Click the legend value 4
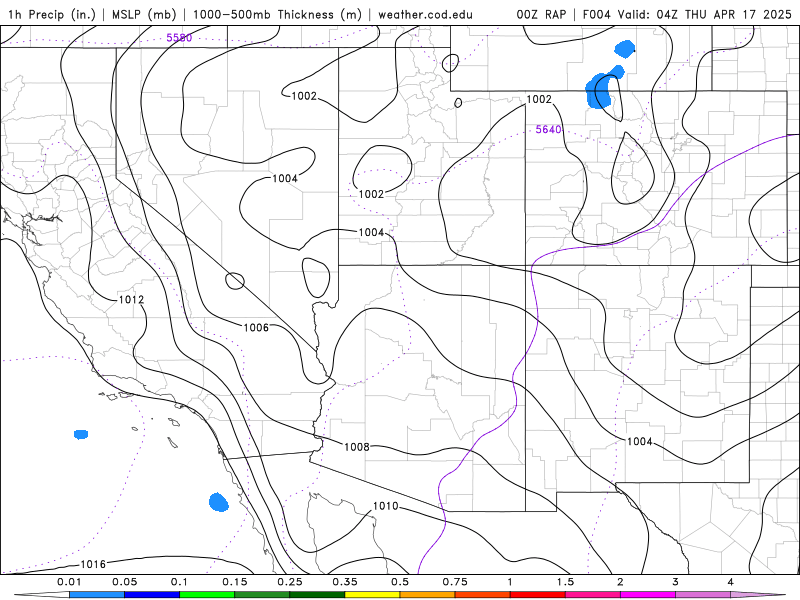Screen dimensions: 800x600 (731, 582)
